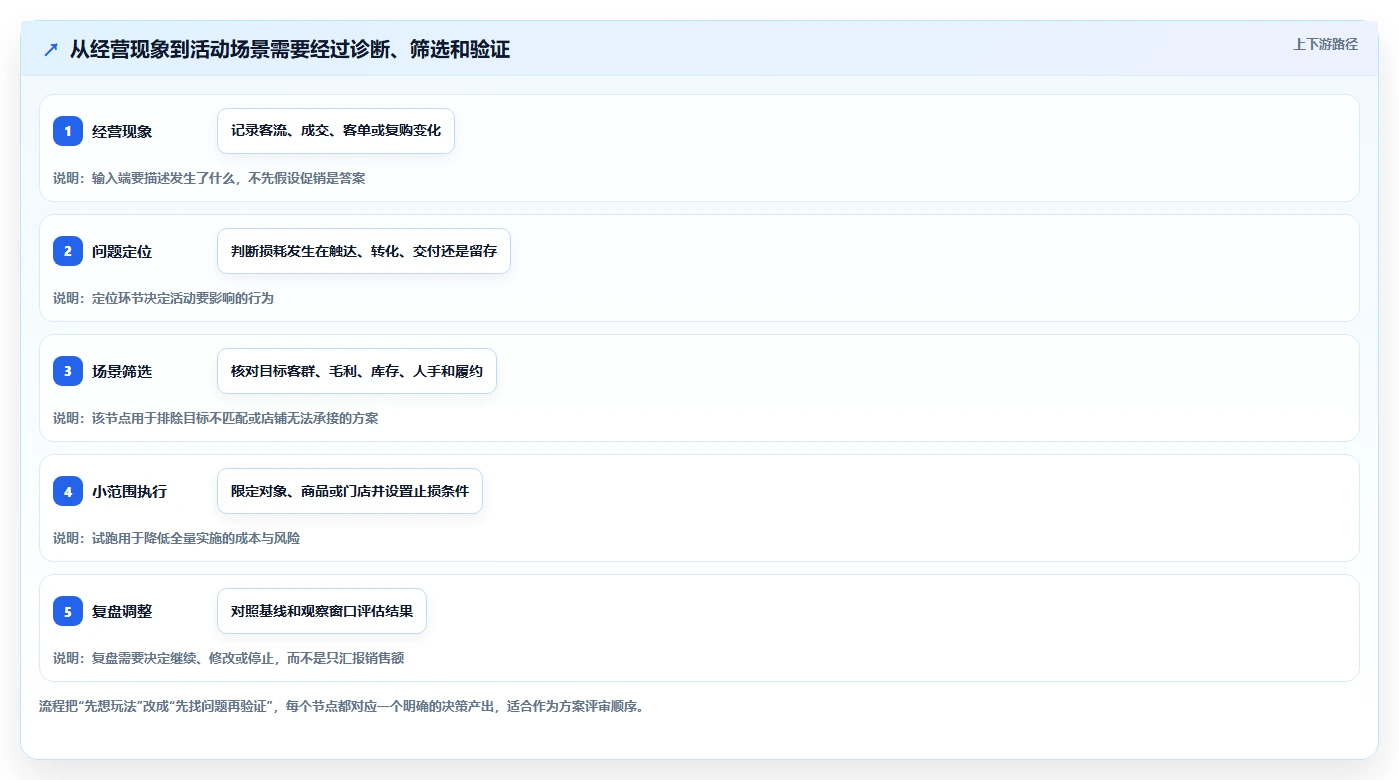Select the heading 从经营现象到活动场景需要经过诊断、筛选和验证
Screen dimensions: 1399x780
[x=290, y=49]
